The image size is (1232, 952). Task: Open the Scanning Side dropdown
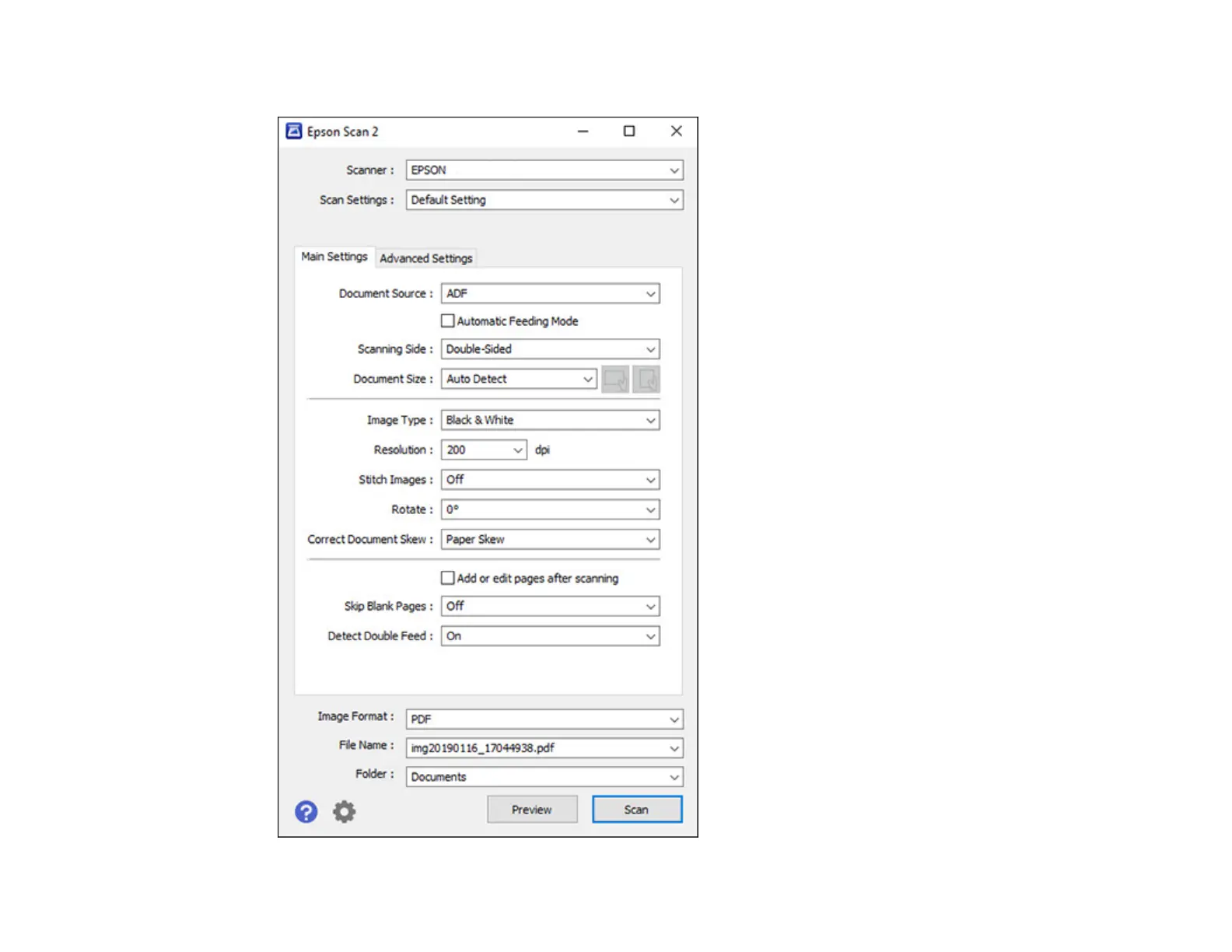tap(551, 349)
